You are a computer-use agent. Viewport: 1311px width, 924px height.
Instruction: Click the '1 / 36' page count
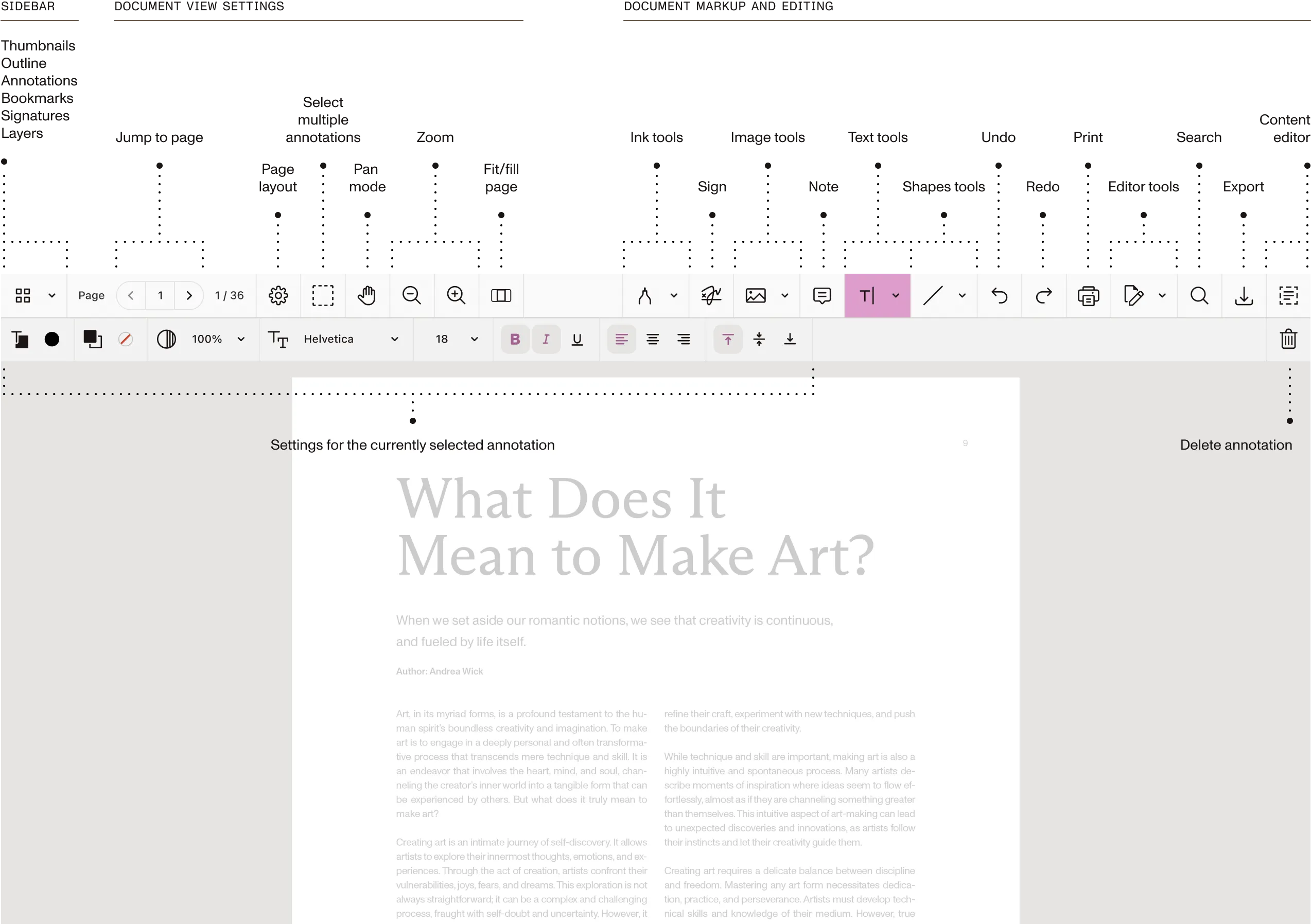click(x=229, y=295)
